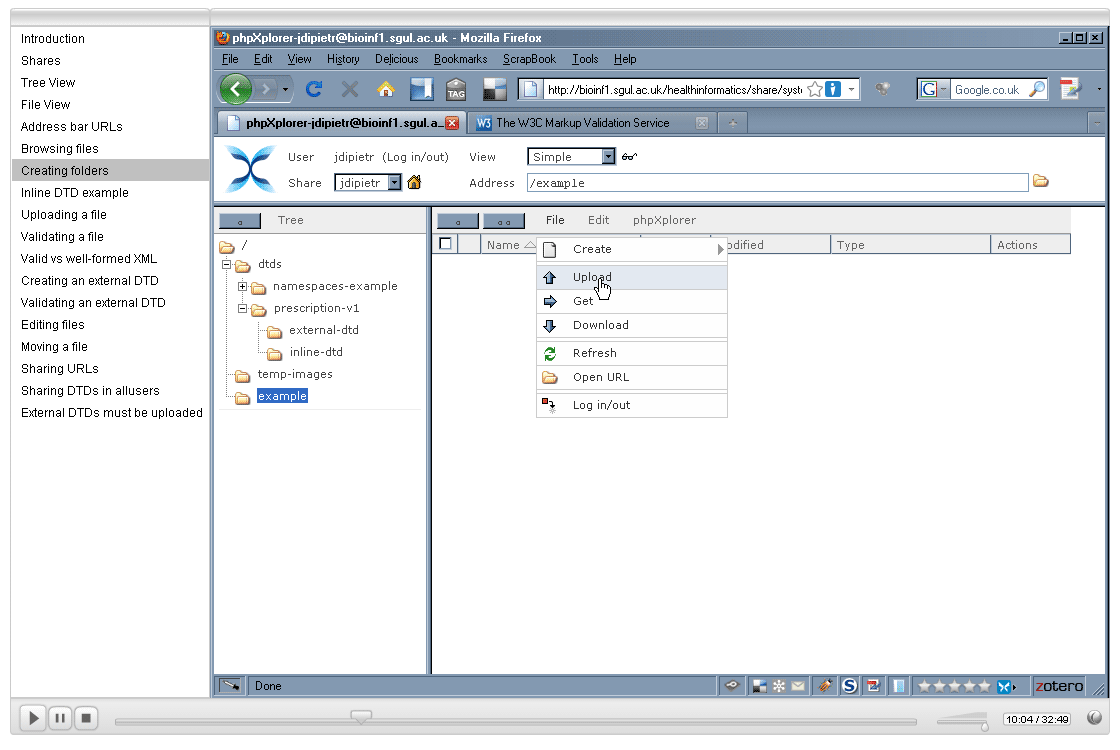The width and height of the screenshot is (1120, 750).
Task: Open the Google search engine dropdown
Action: [x=933, y=89]
